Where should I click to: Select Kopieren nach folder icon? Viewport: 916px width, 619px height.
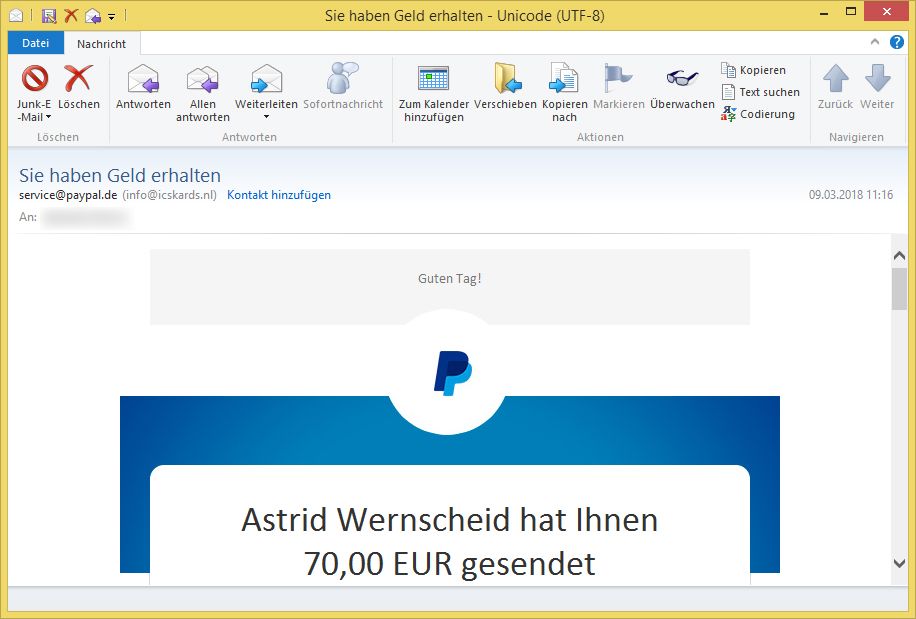(564, 78)
